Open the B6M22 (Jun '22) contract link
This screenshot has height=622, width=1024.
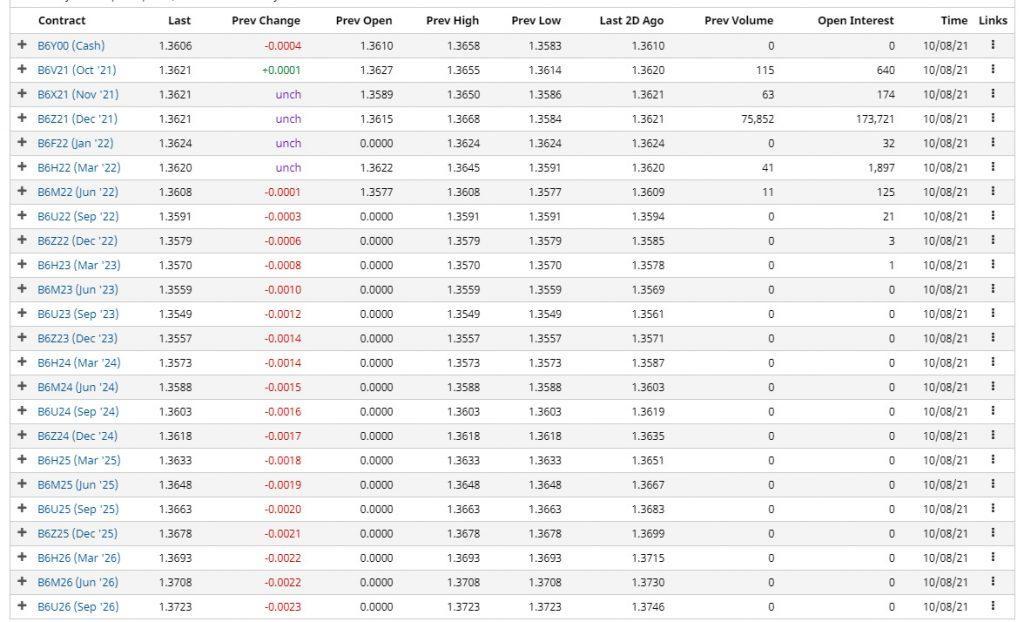point(78,192)
